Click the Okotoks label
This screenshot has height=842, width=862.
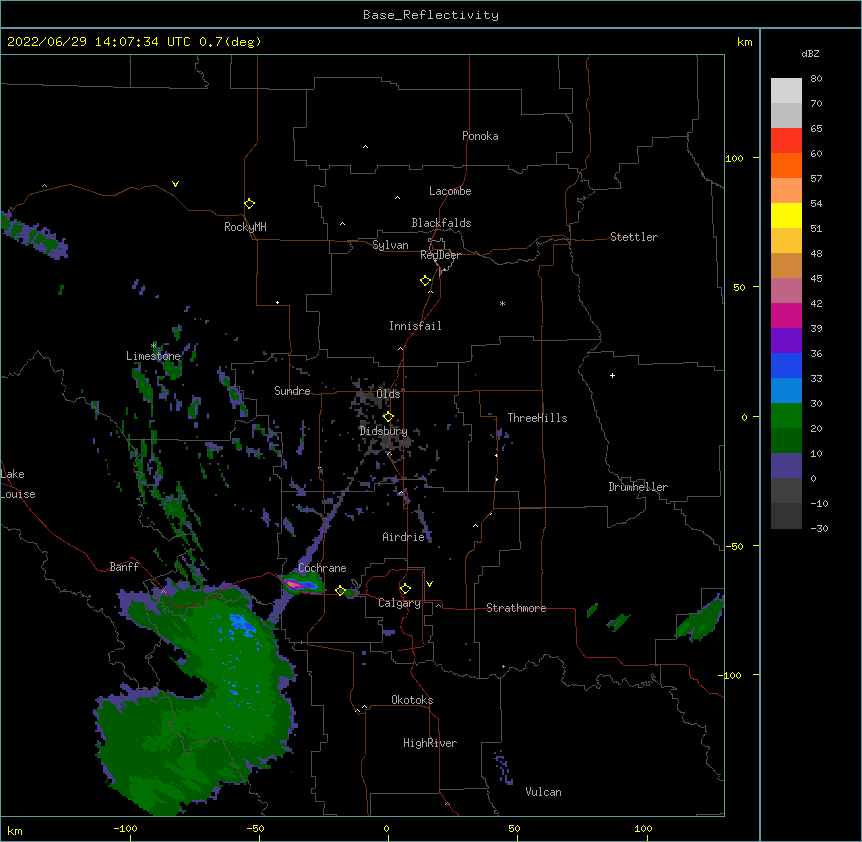pos(412,700)
